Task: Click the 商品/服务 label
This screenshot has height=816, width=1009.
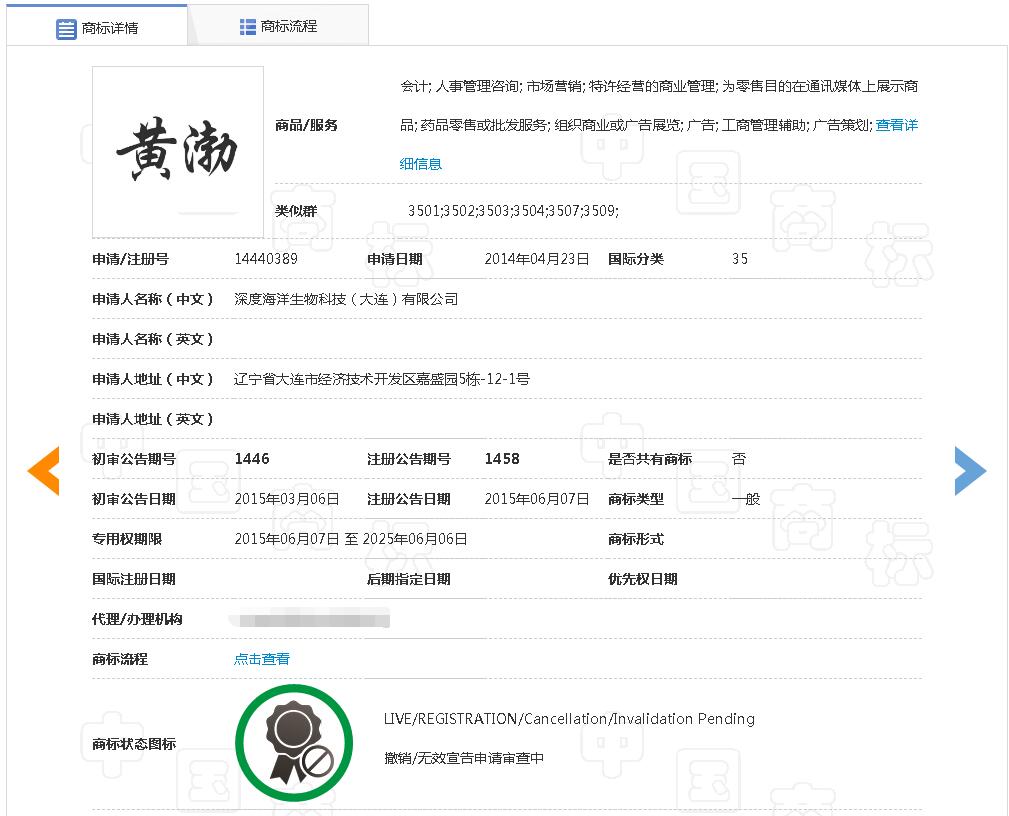Action: (x=306, y=125)
